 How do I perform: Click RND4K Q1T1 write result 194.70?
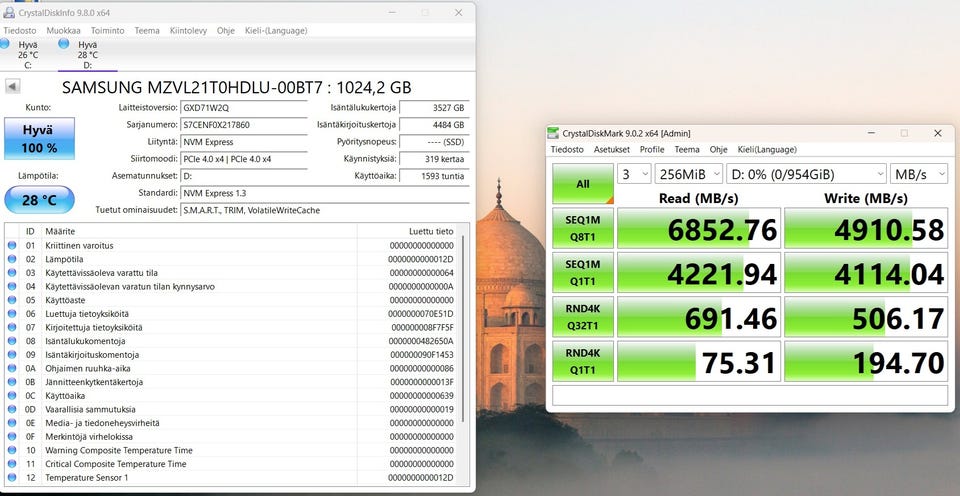[x=866, y=362]
